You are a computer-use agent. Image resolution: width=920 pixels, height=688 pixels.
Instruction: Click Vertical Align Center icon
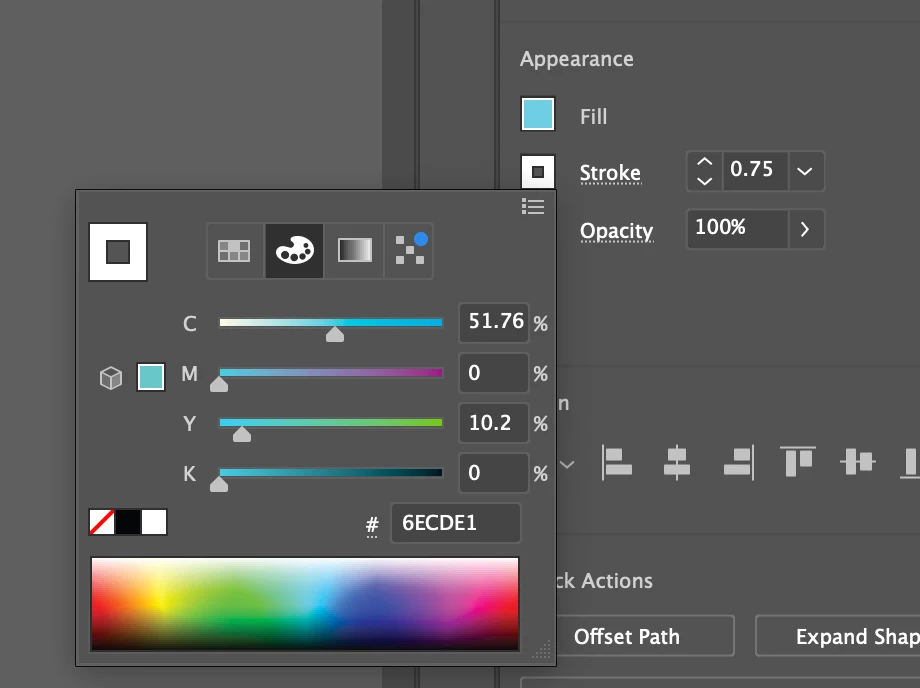point(858,462)
